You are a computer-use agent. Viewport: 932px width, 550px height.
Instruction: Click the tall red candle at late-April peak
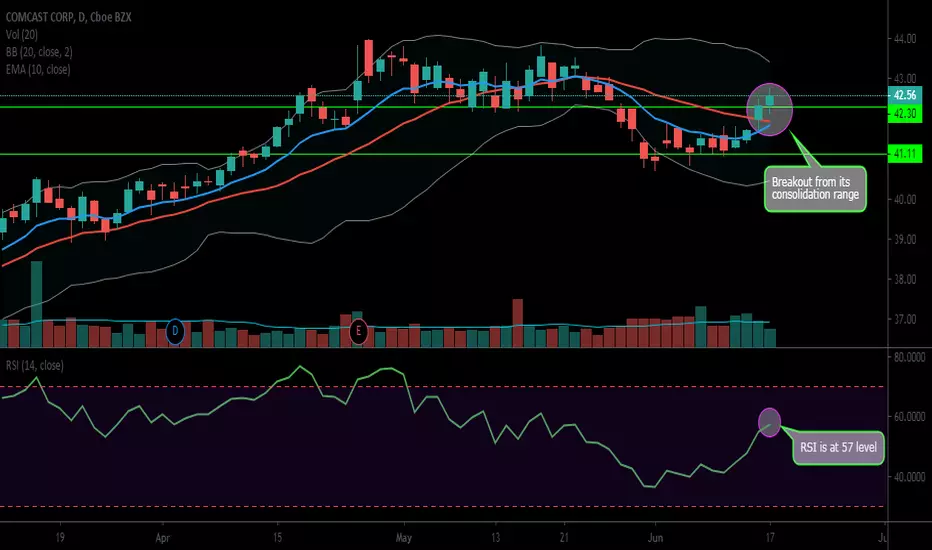pos(369,58)
